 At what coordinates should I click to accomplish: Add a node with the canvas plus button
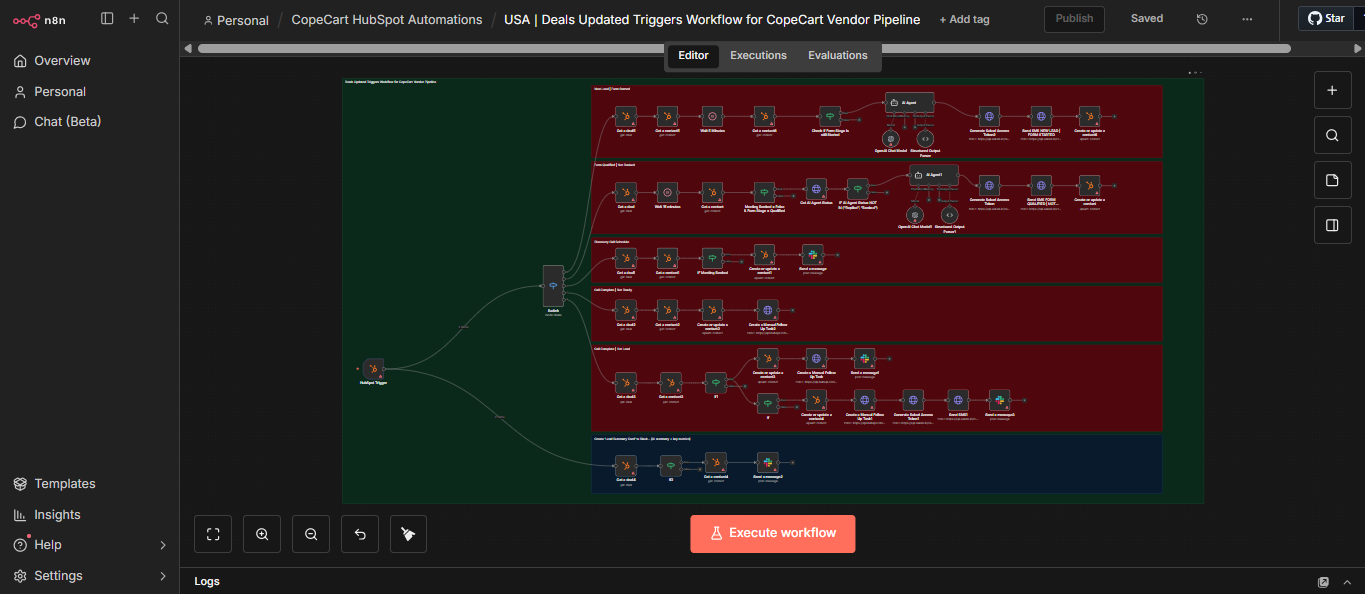click(1331, 90)
